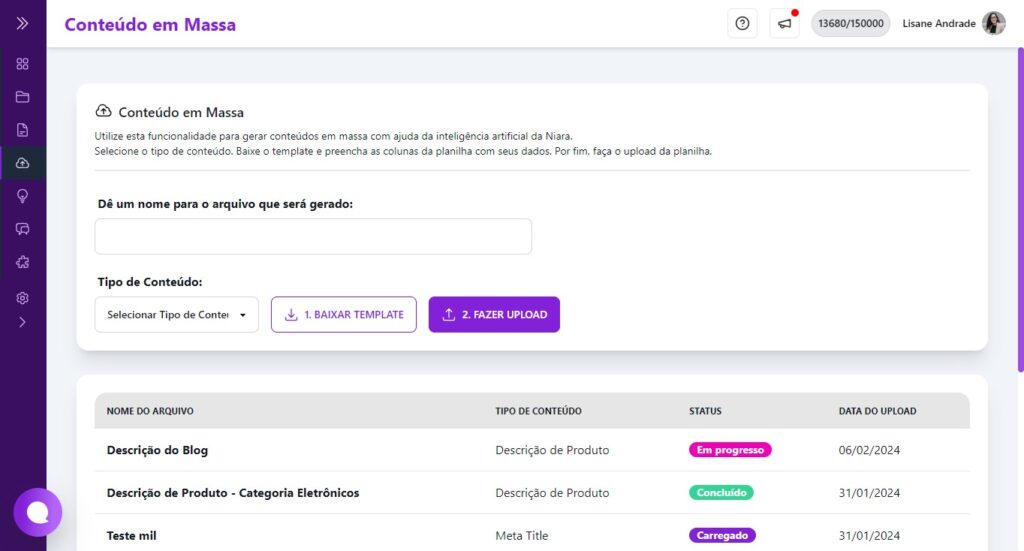Open the Selecionar Tipo de Conteúdo dropdown
Screen dimensions: 1024x551
(x=176, y=315)
